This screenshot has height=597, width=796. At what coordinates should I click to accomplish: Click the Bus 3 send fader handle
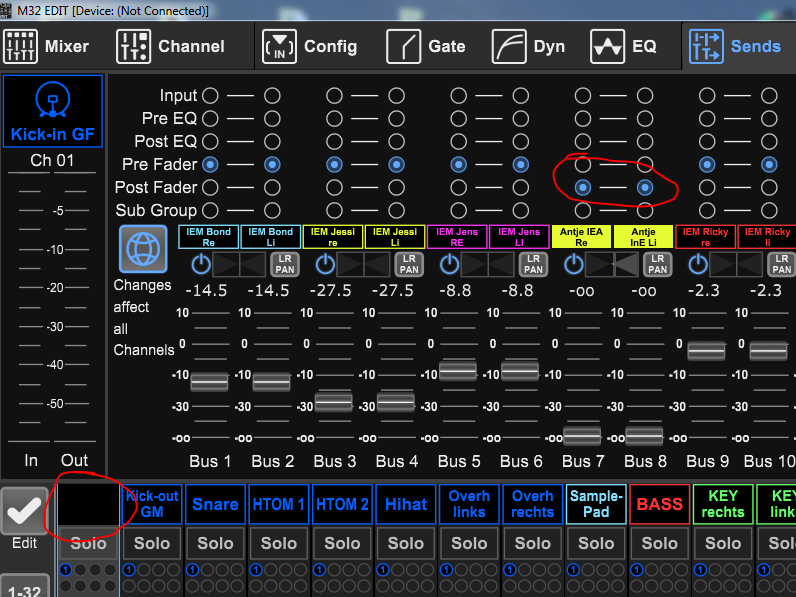pyautogui.click(x=334, y=402)
